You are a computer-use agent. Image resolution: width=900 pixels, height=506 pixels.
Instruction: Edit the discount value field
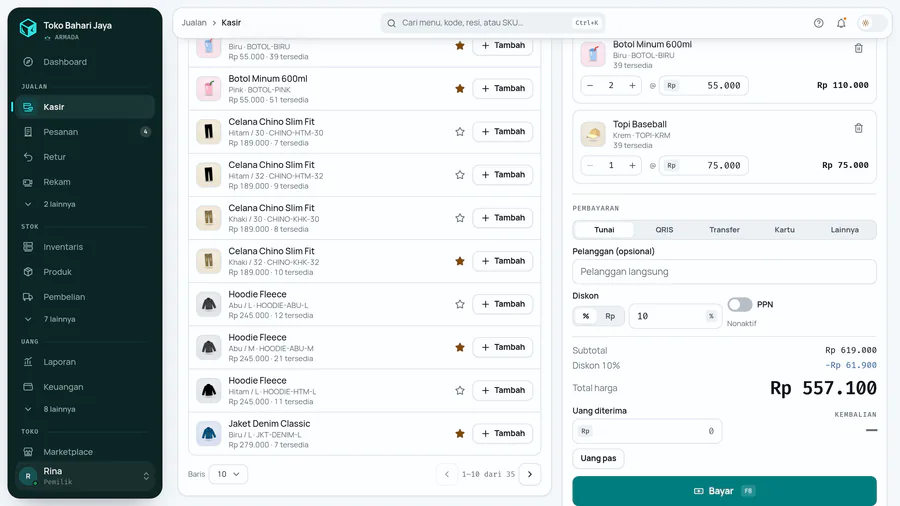point(675,316)
